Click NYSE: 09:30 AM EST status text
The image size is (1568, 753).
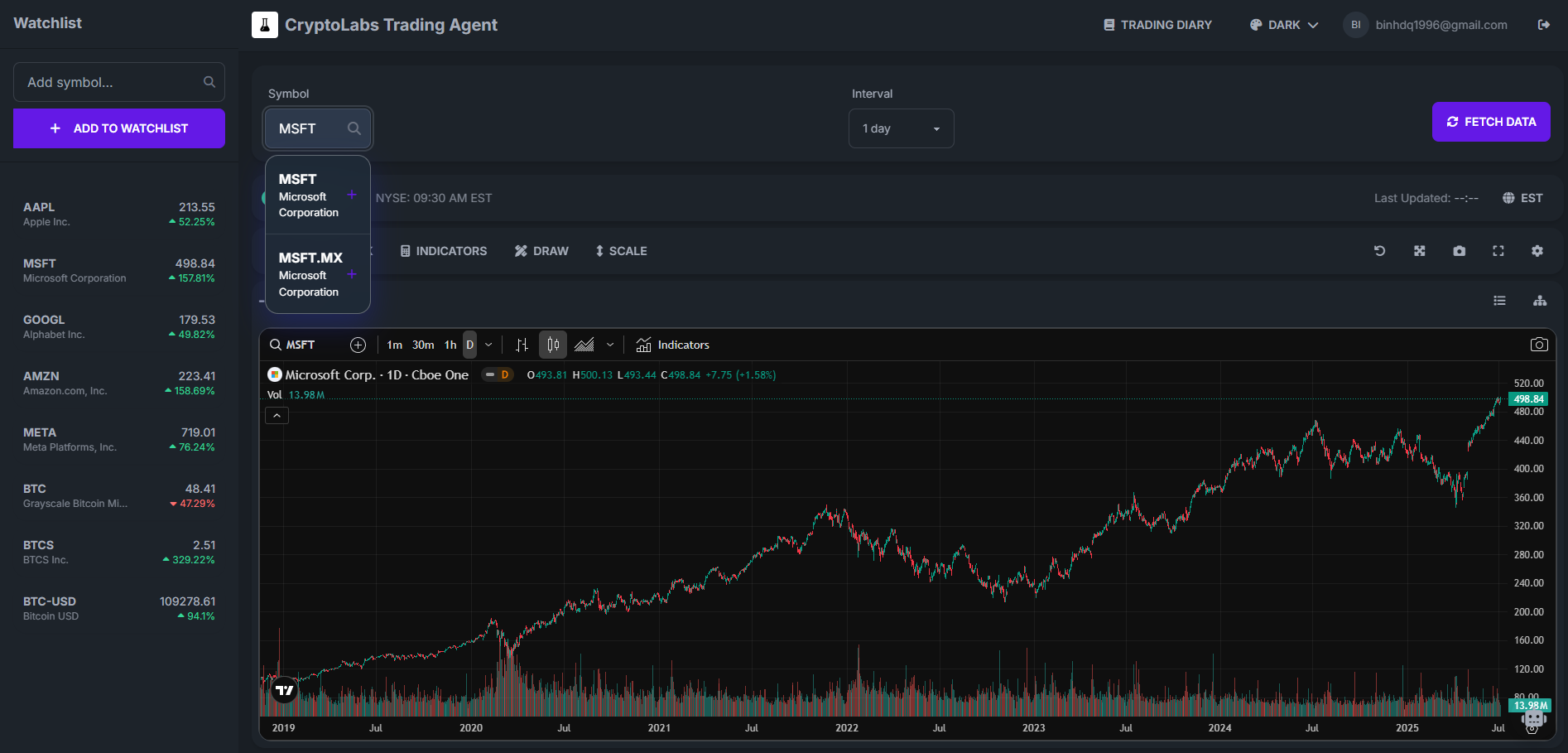click(x=434, y=198)
